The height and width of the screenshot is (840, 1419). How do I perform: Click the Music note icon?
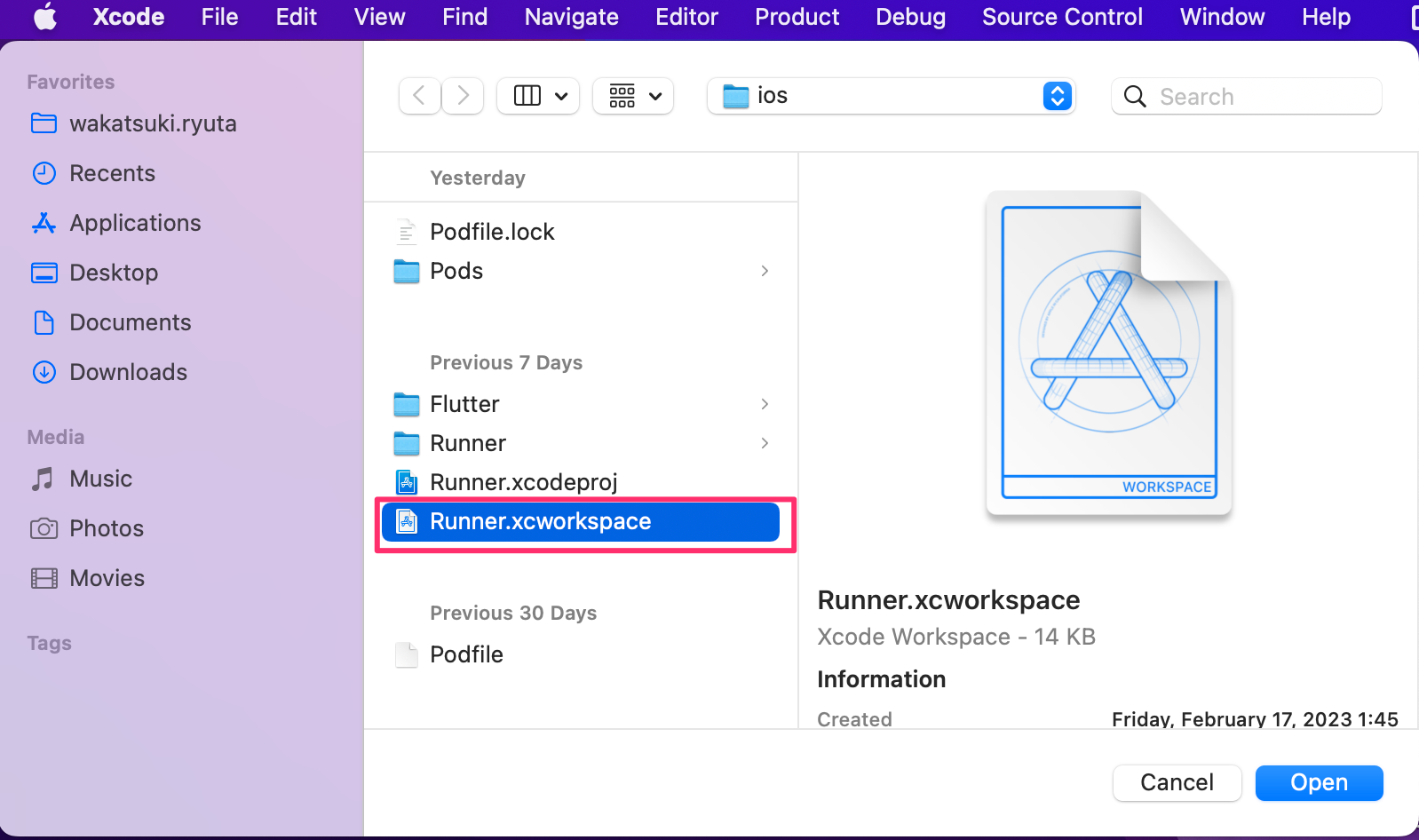click(x=43, y=479)
